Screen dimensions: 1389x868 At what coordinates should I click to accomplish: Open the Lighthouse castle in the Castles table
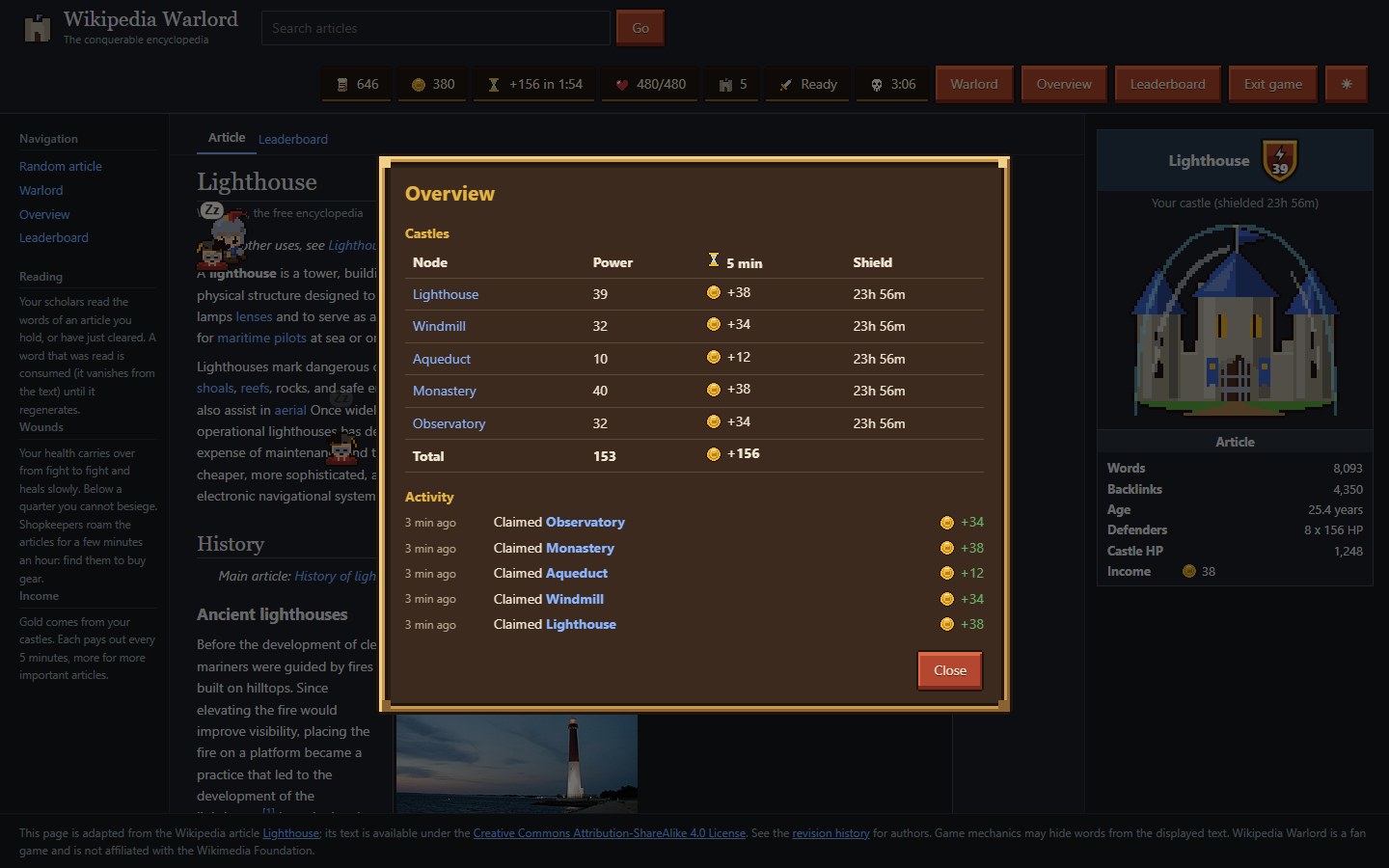pyautogui.click(x=446, y=294)
